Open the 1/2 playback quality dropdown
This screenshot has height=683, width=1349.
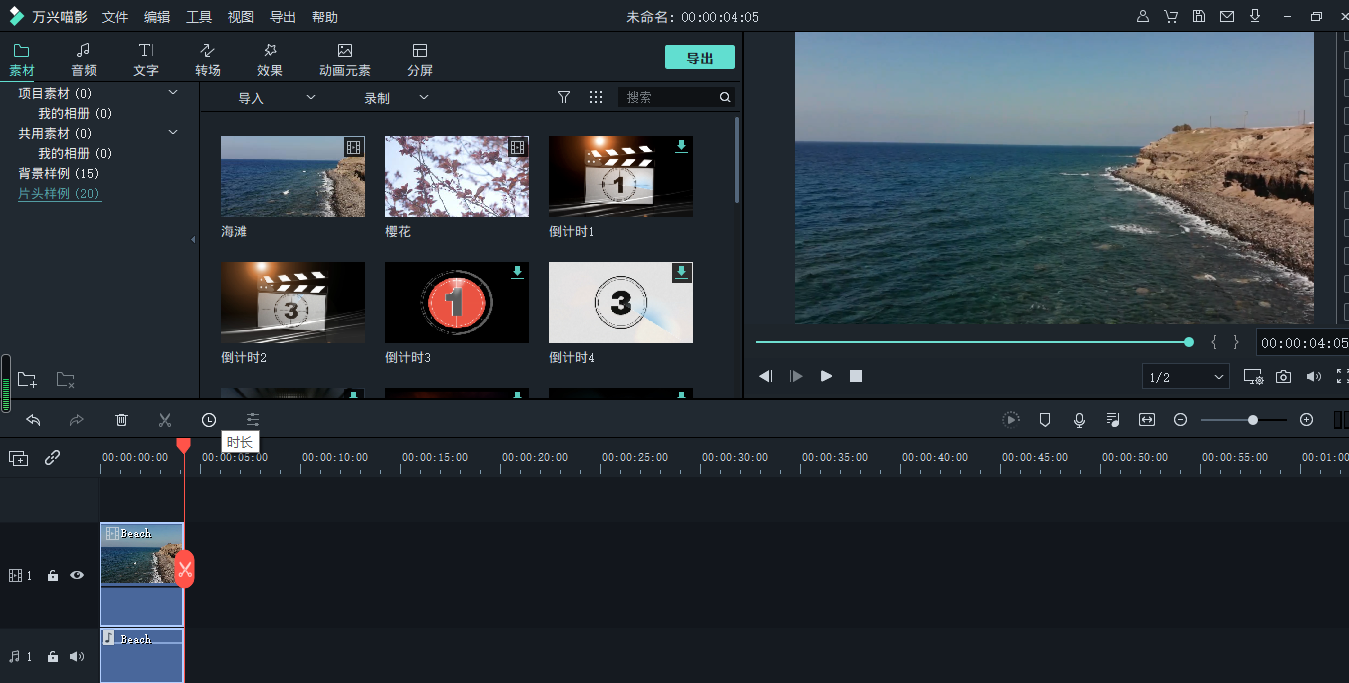(x=1185, y=376)
